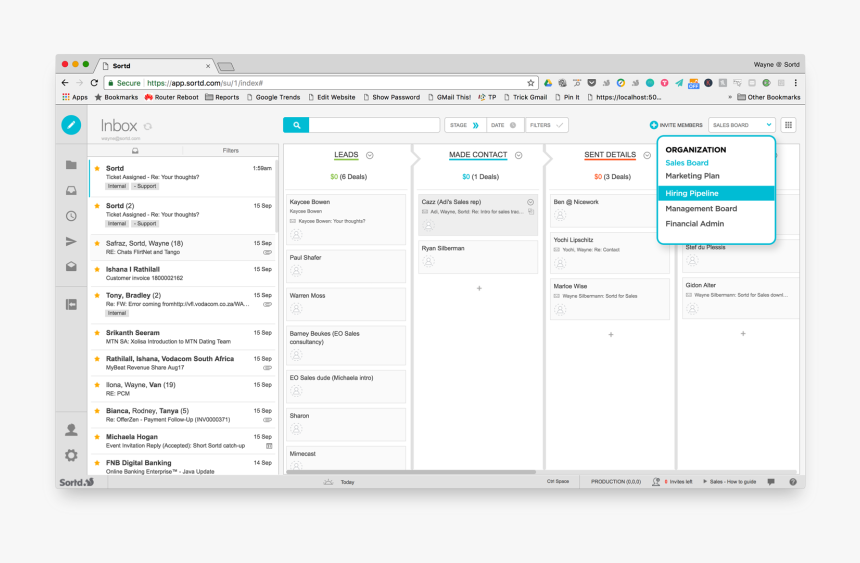Viewport: 860px width, 563px height.
Task: Toggle the Stage filter button
Action: coord(465,125)
